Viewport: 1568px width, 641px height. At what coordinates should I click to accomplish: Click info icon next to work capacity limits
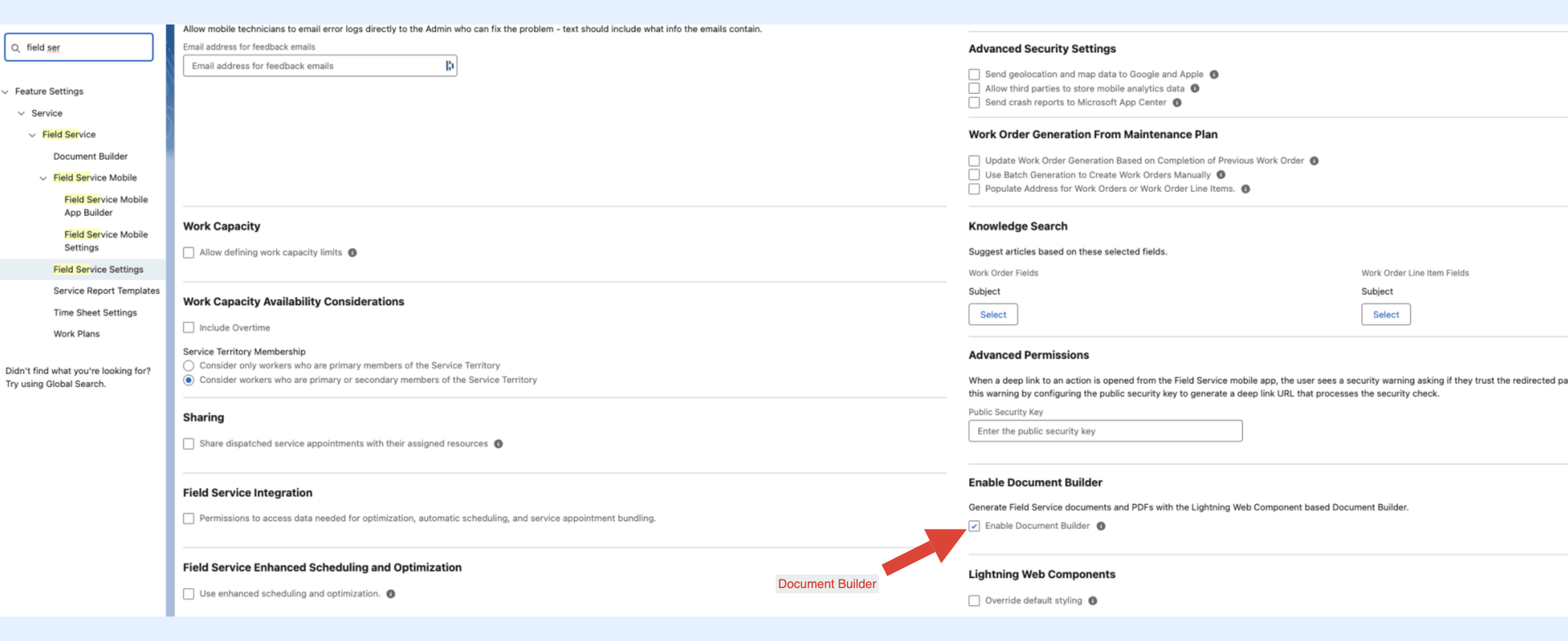[353, 253]
